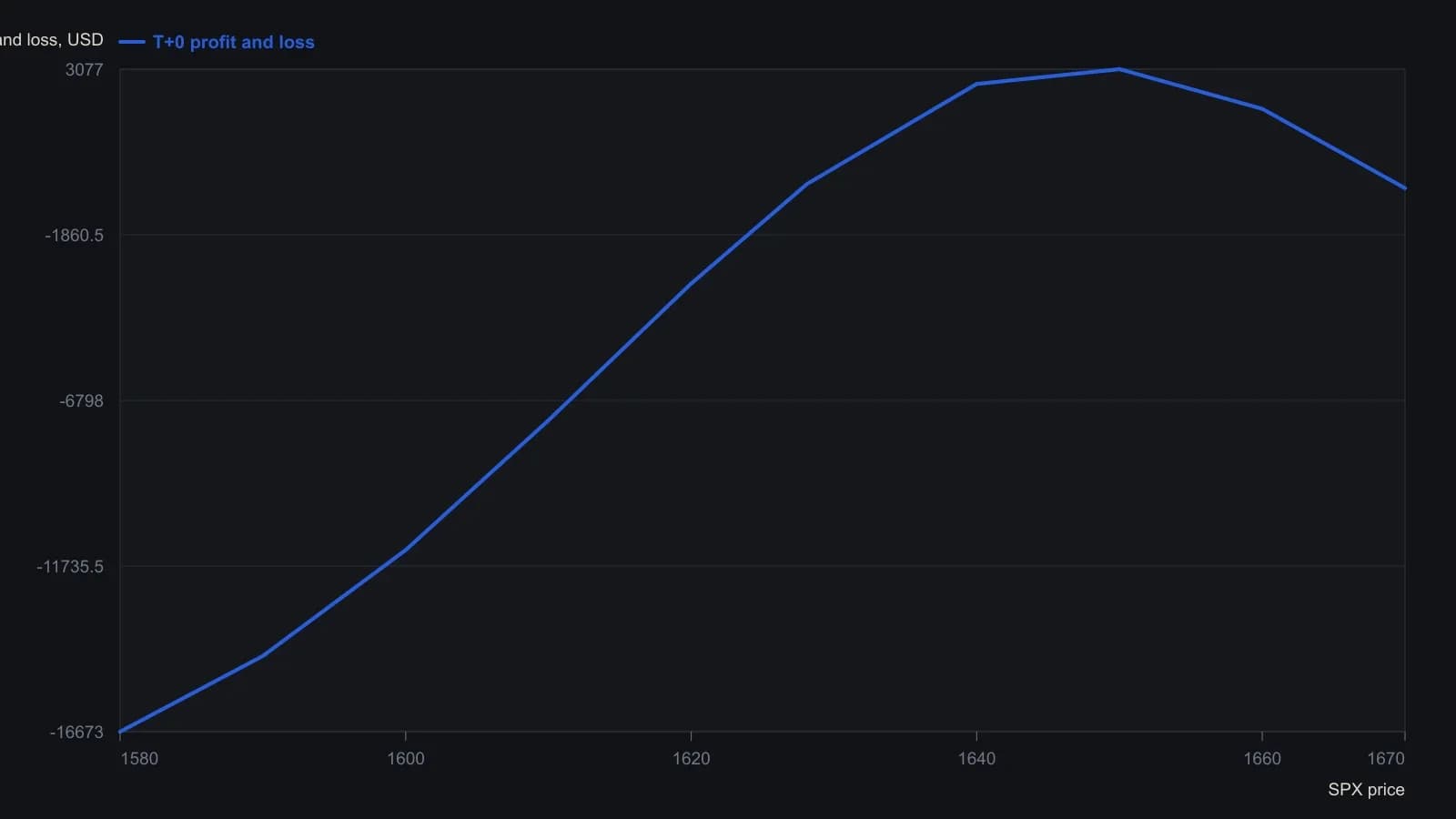The height and width of the screenshot is (819, 1456).
Task: Click the x-axis label '1580'
Action: (139, 758)
